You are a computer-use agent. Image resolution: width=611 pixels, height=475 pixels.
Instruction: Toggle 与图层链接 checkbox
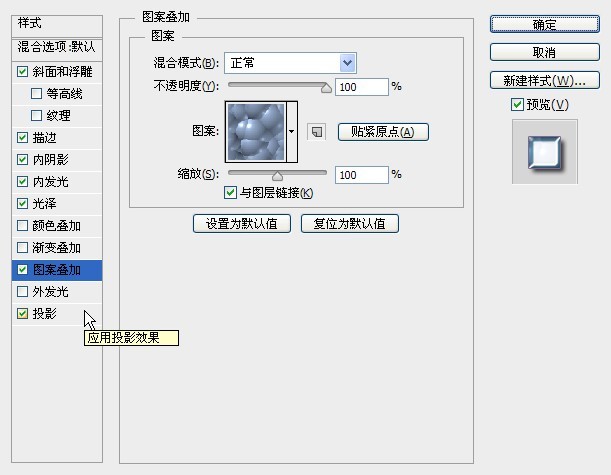pos(232,193)
